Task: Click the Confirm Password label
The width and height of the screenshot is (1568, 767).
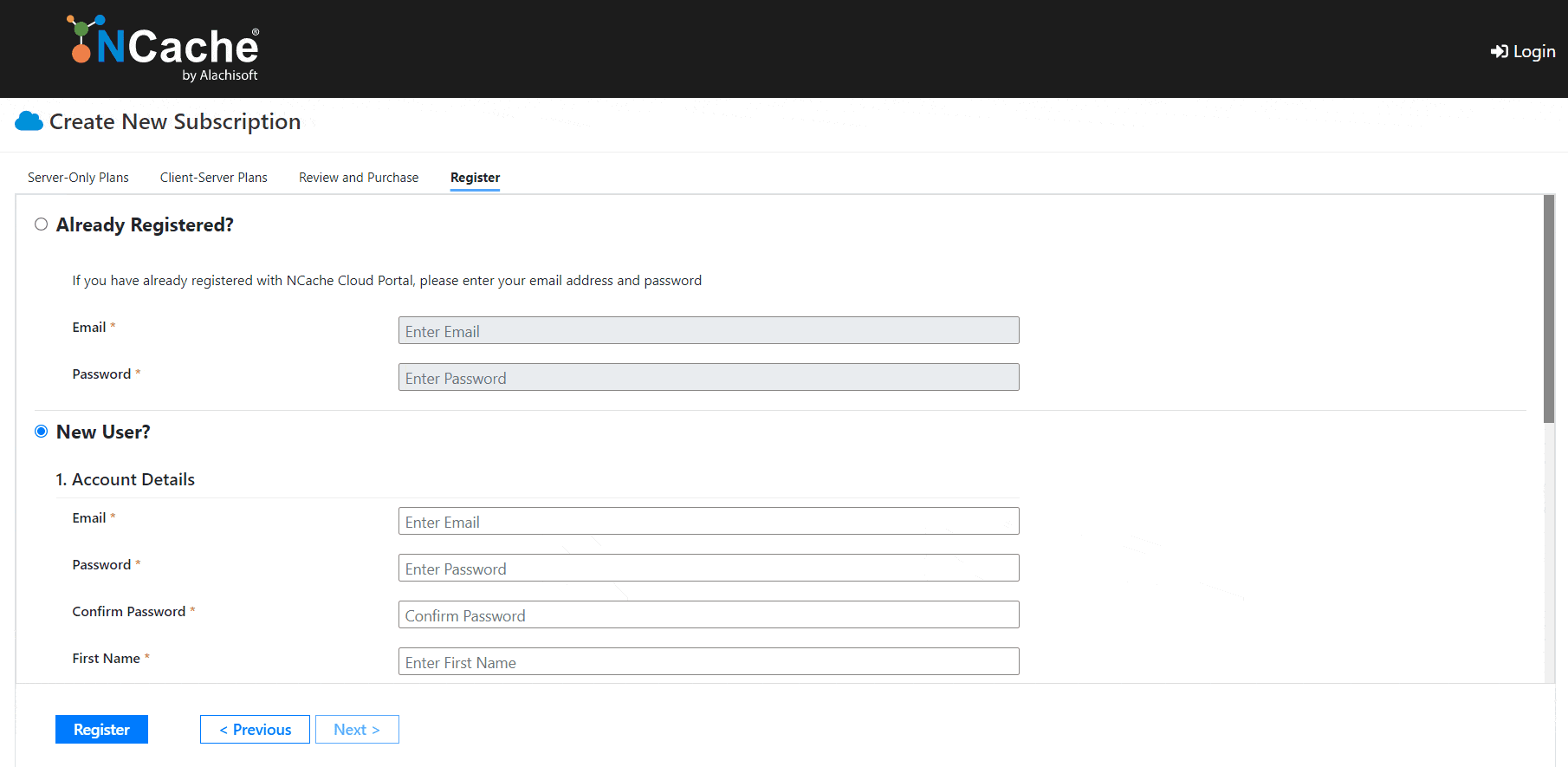Action: pyautogui.click(x=129, y=612)
